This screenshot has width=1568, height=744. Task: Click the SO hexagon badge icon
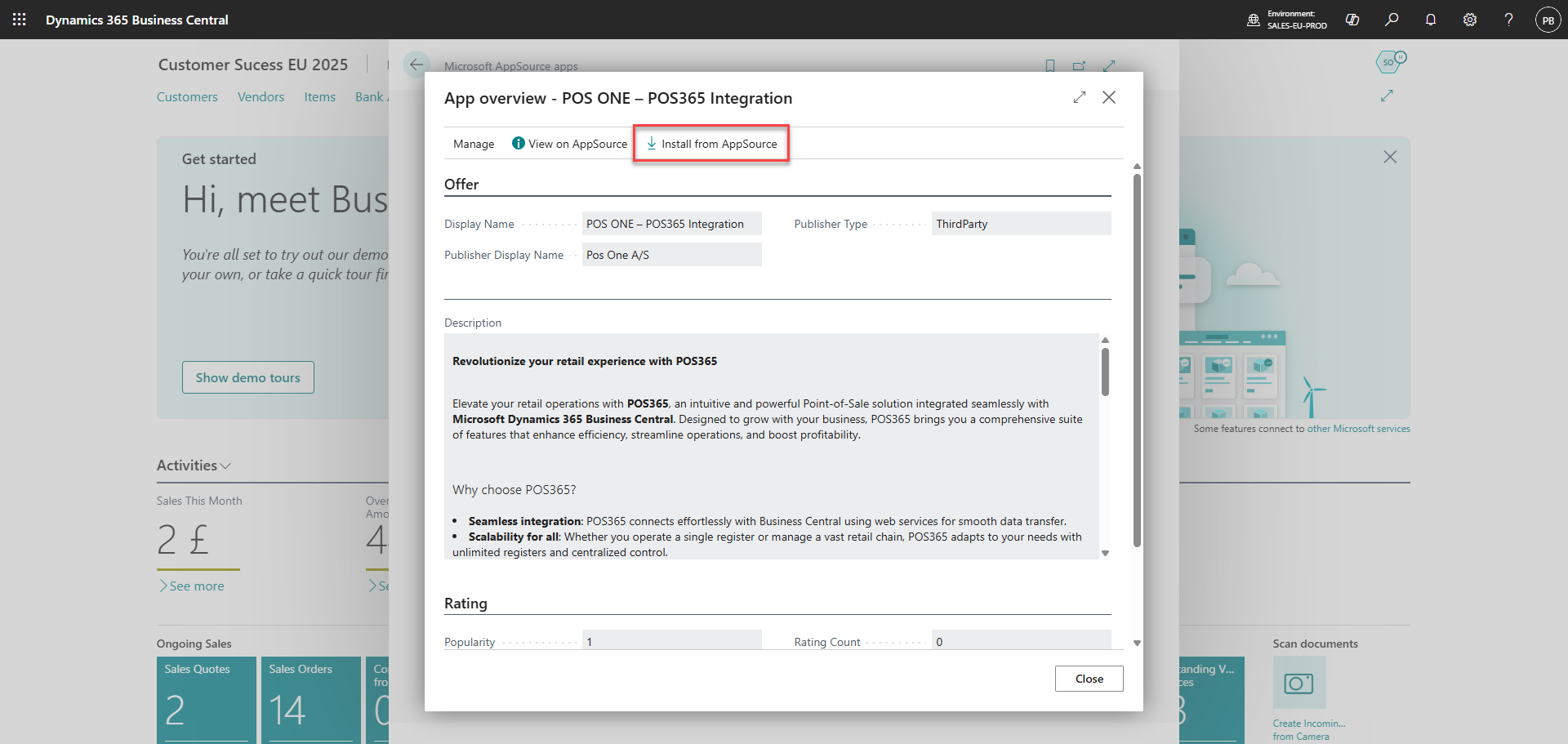(x=1390, y=62)
